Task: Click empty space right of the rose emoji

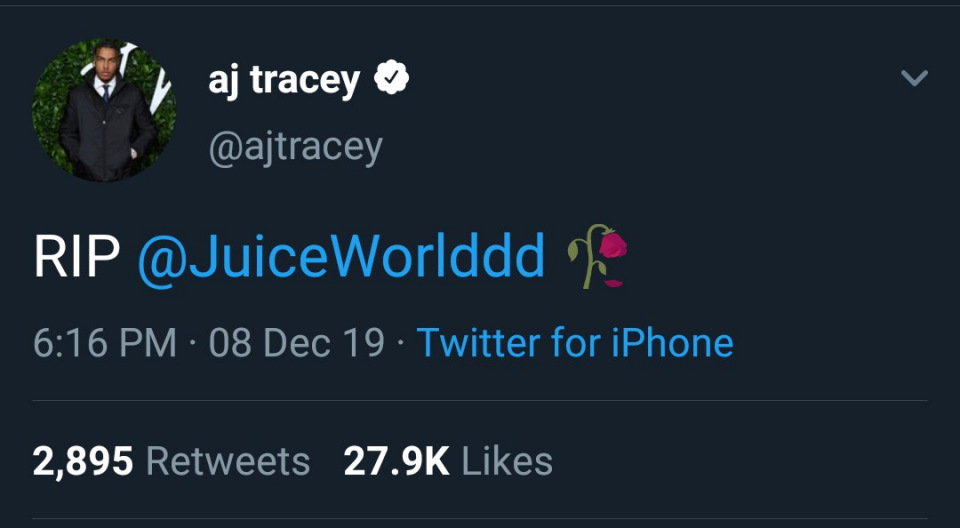Action: click(780, 257)
